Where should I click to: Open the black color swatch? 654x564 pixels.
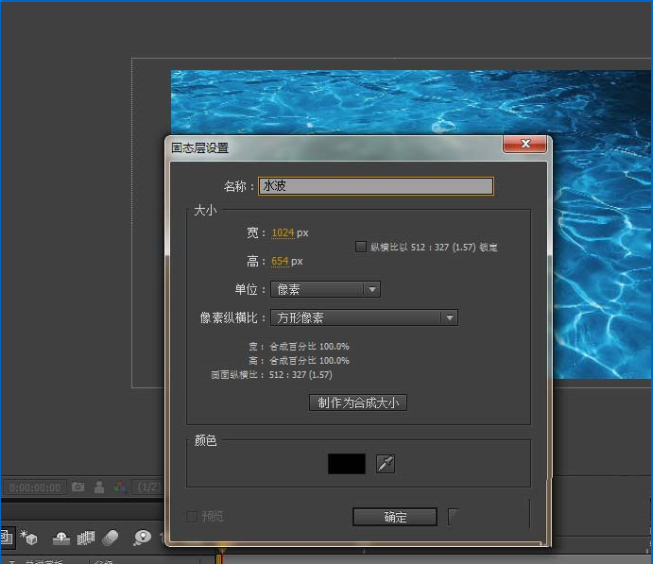pyautogui.click(x=347, y=463)
